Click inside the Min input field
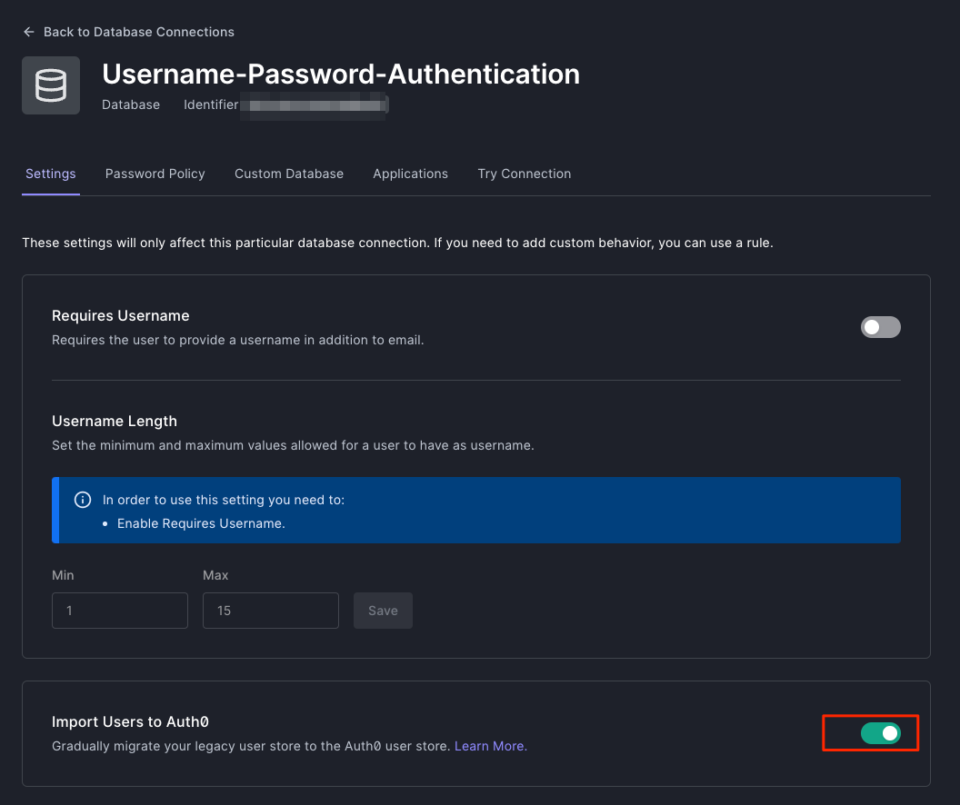960x805 pixels. tap(119, 610)
